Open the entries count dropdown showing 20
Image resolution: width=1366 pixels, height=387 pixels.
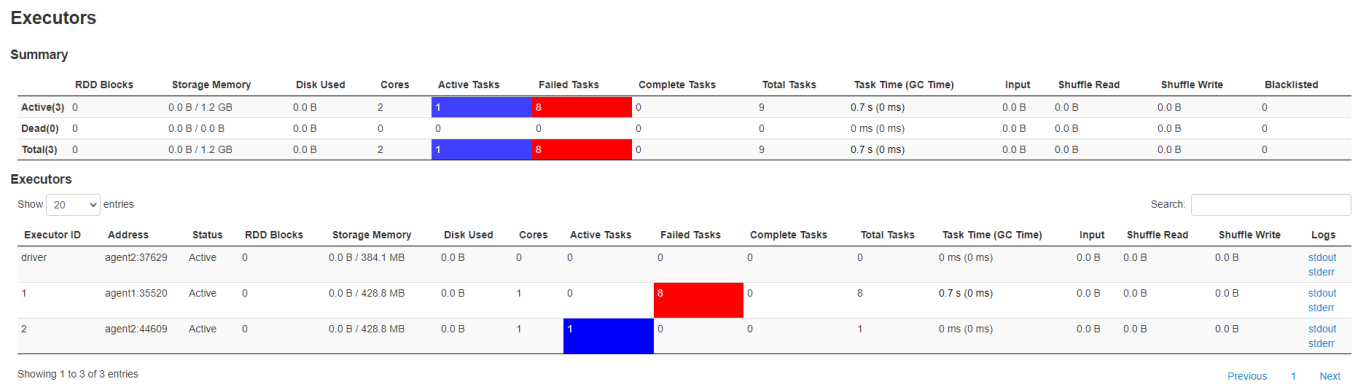(x=74, y=204)
